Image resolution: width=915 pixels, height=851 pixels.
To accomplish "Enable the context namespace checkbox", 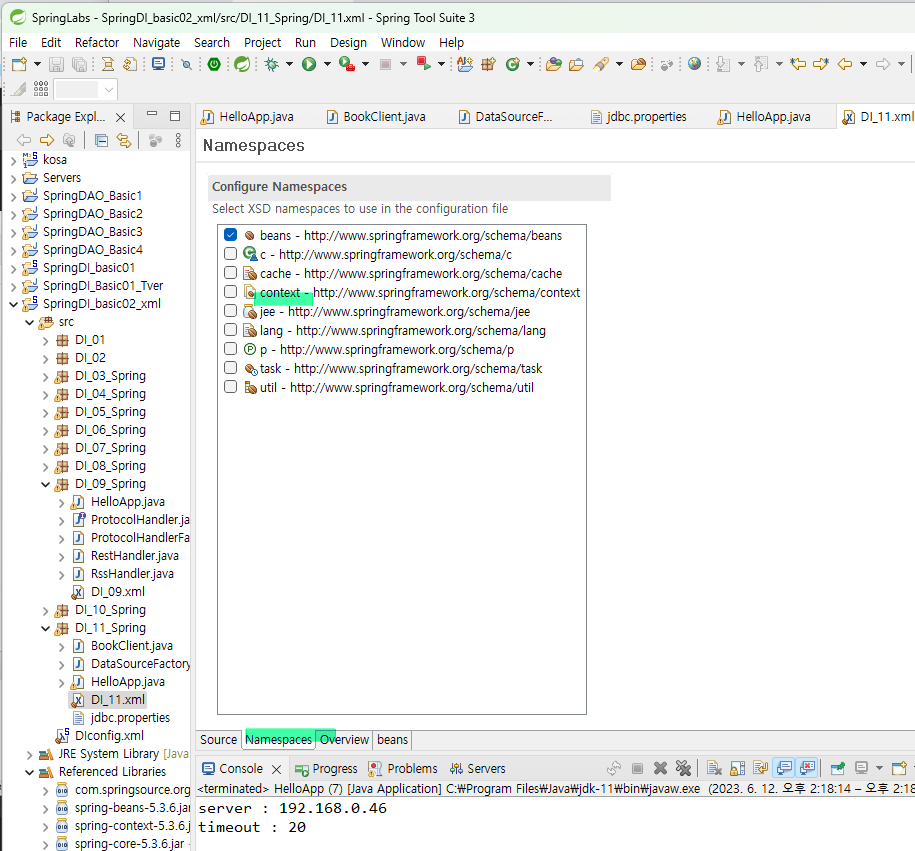I will tap(231, 292).
